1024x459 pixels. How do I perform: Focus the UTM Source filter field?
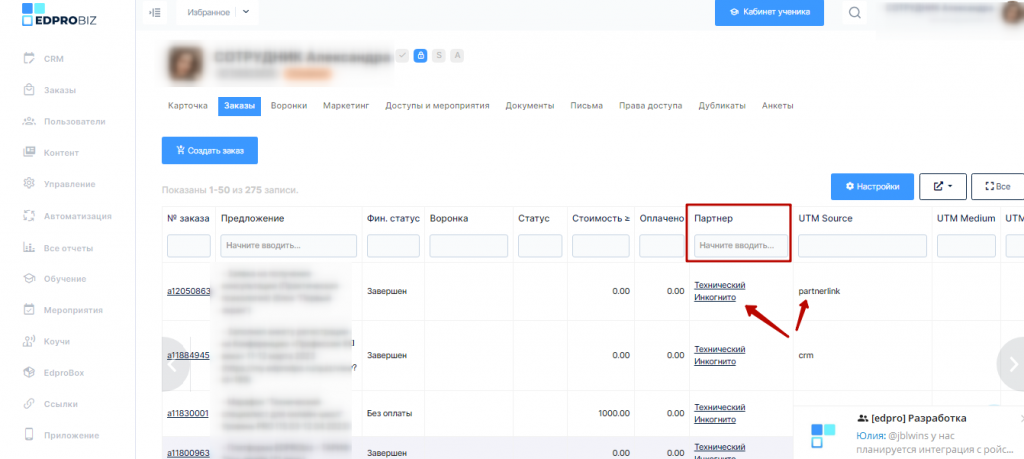coord(862,246)
